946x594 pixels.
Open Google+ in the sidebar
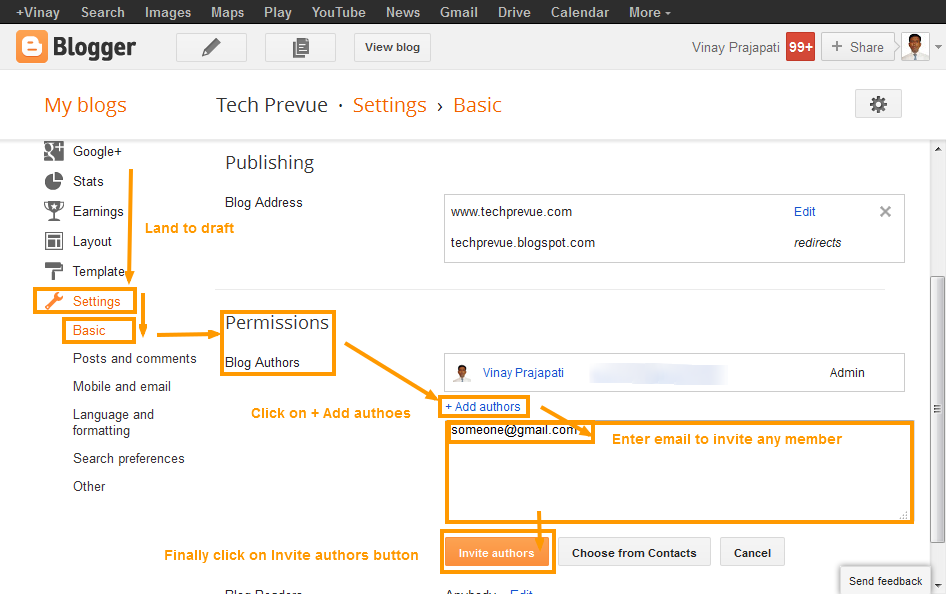[x=97, y=151]
